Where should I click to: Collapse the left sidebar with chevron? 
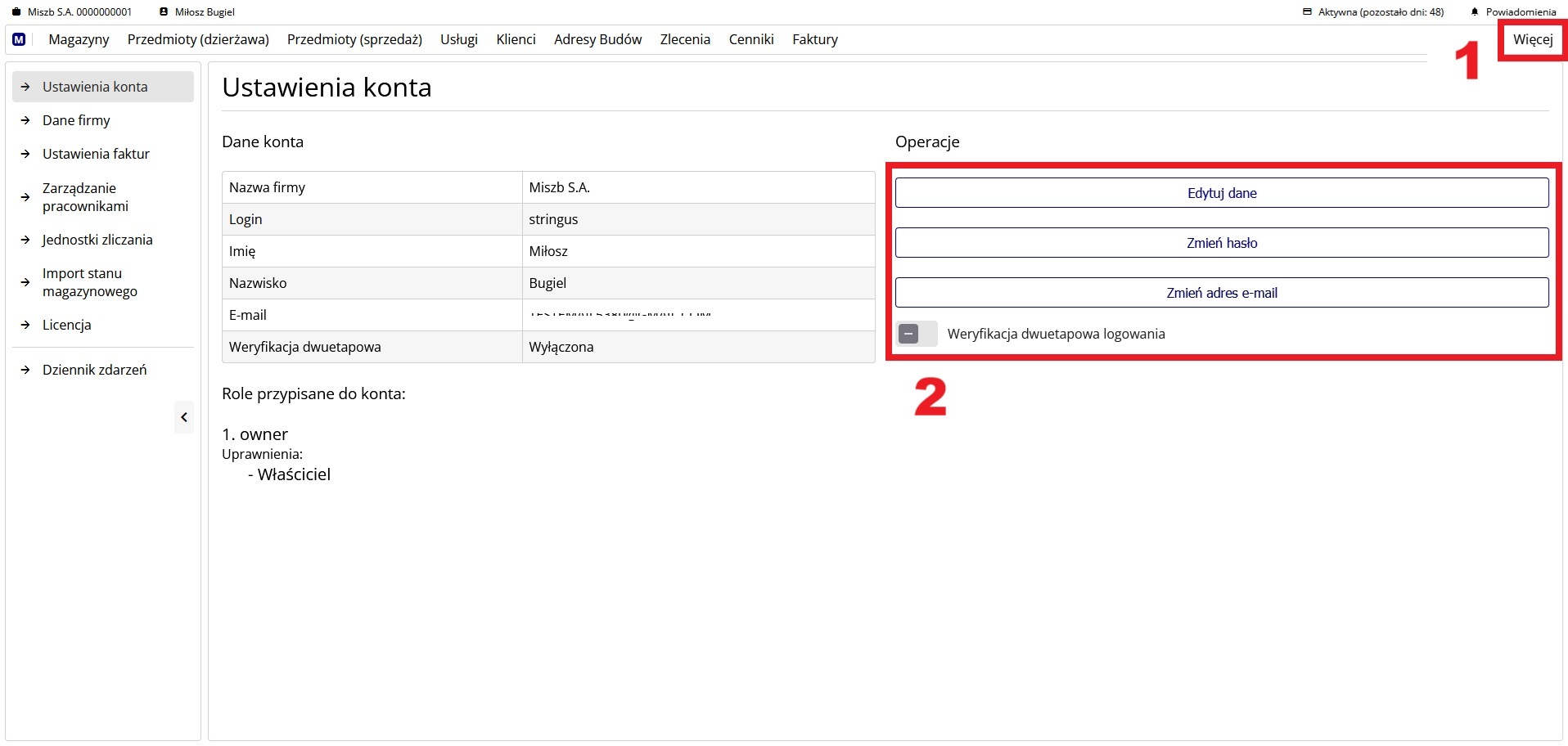click(x=184, y=417)
